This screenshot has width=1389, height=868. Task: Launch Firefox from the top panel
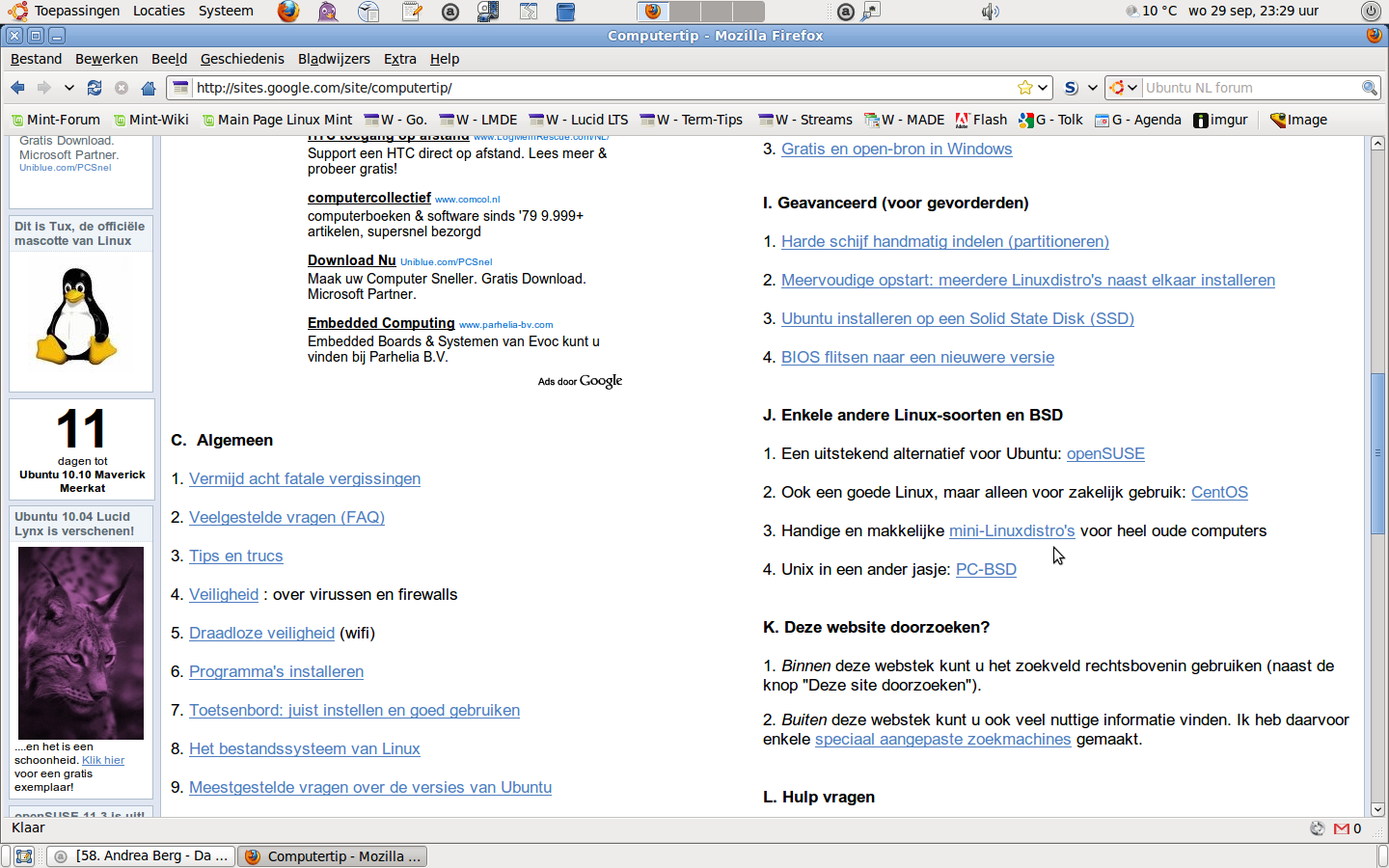click(287, 12)
